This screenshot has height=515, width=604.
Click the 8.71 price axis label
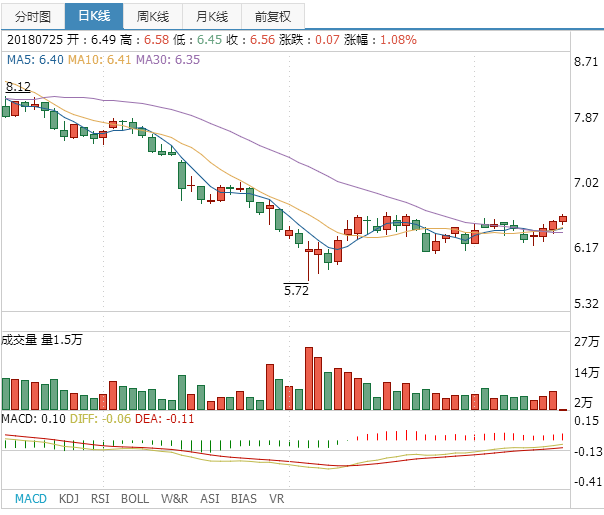pos(586,62)
